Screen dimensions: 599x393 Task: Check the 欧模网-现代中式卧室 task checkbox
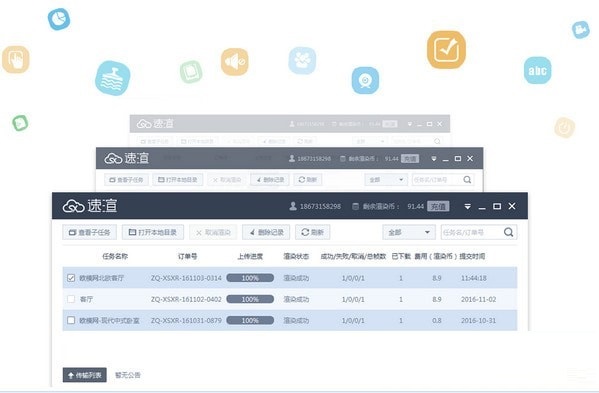(71, 320)
